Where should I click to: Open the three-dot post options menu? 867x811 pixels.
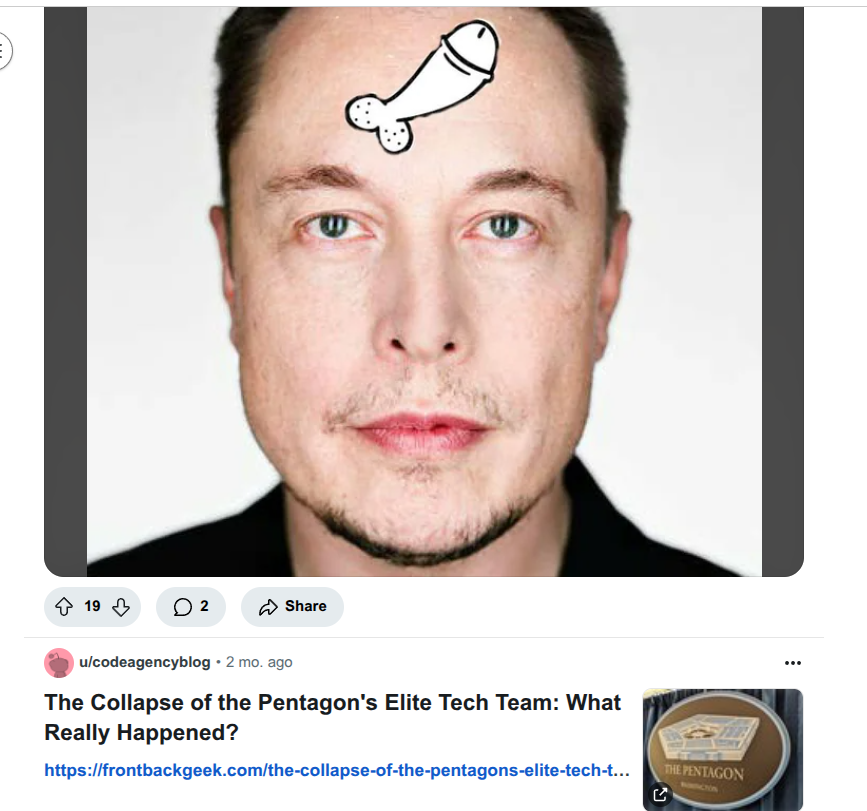click(792, 662)
